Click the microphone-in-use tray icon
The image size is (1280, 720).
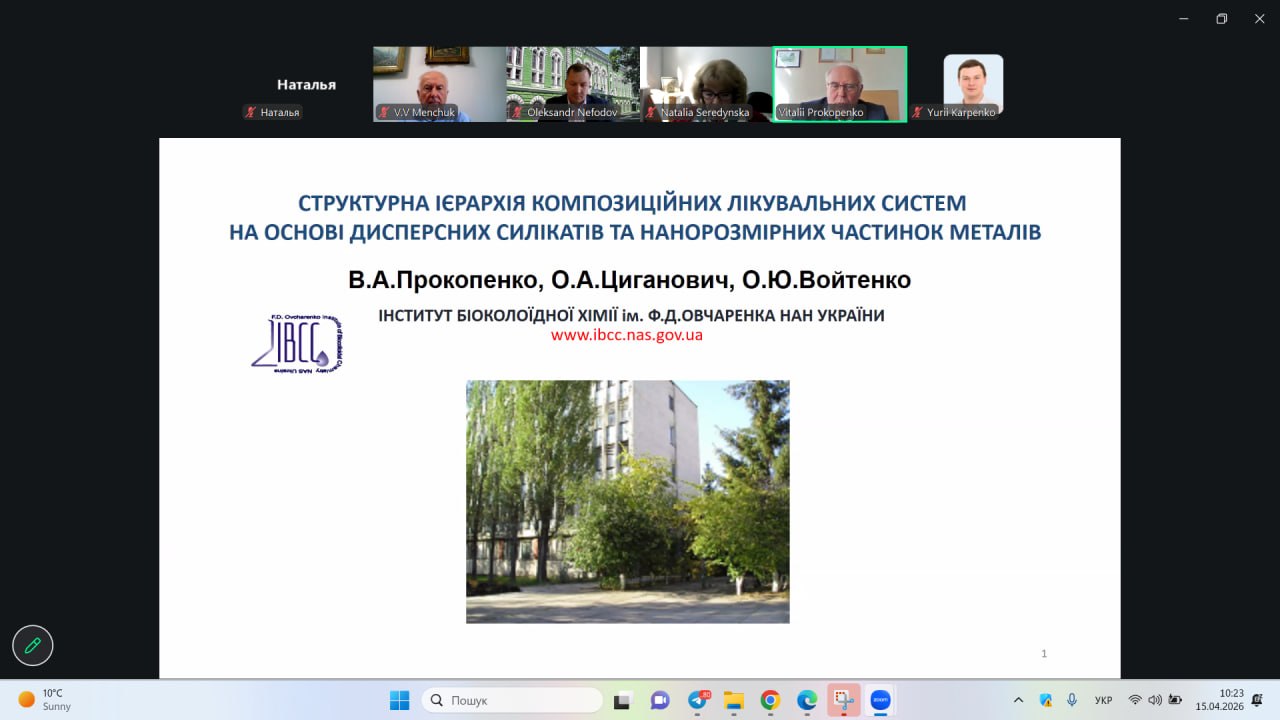pyautogui.click(x=1072, y=700)
